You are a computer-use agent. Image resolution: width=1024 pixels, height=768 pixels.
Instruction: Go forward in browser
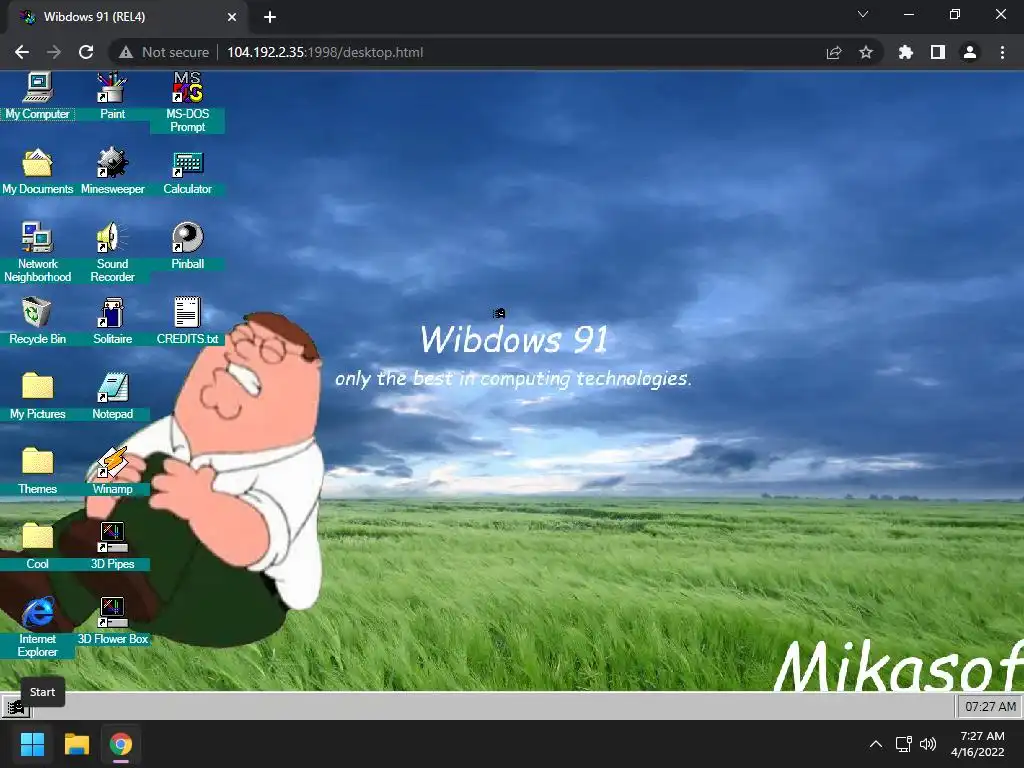54,52
